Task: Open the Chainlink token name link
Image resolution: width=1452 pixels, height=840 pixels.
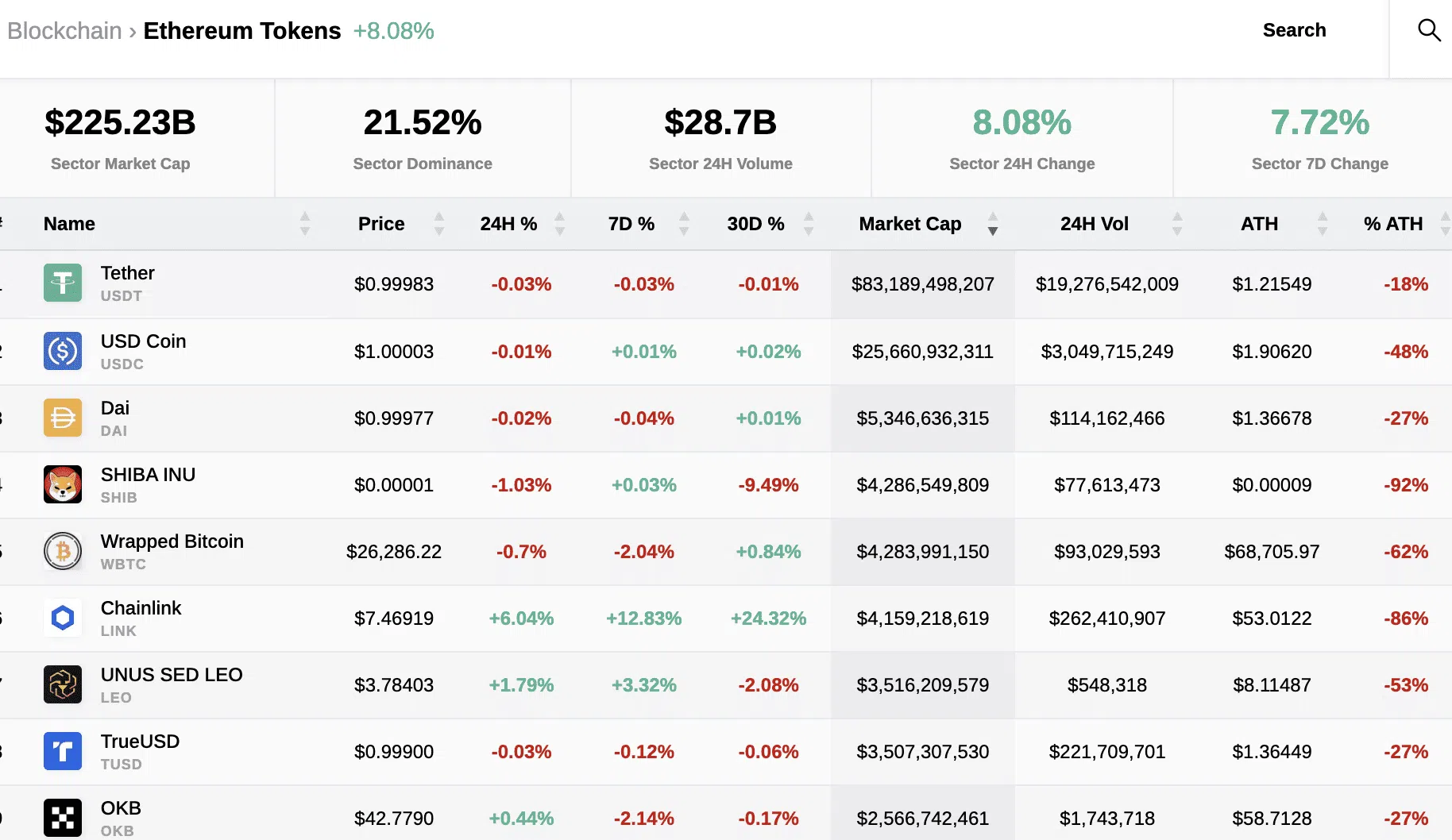Action: coord(141,608)
